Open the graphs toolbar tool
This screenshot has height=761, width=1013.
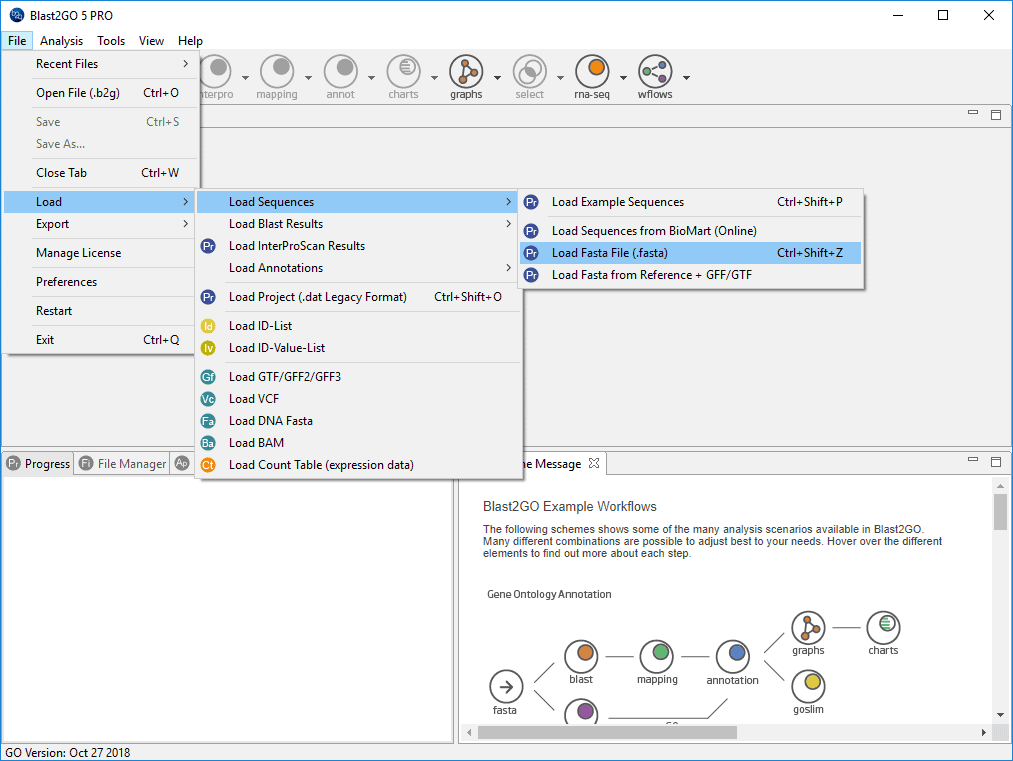tap(466, 71)
